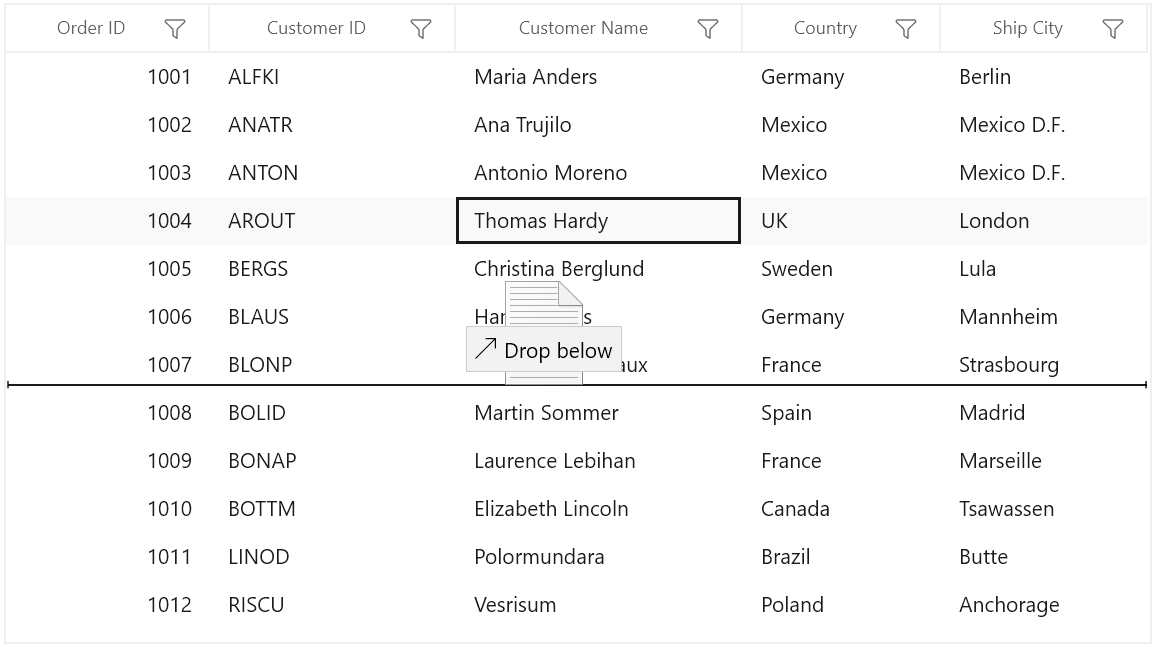Click the LINOD customer ID cell

click(332, 556)
